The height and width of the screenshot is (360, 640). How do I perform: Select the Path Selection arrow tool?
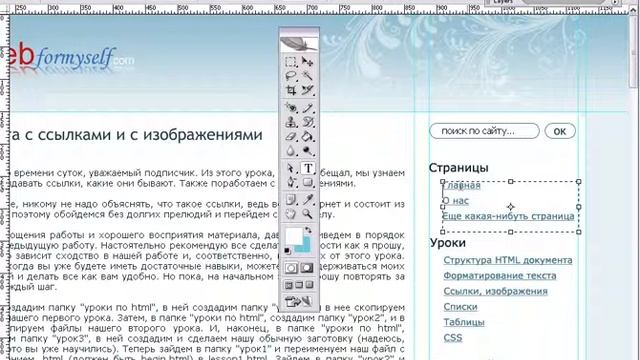pyautogui.click(x=291, y=169)
